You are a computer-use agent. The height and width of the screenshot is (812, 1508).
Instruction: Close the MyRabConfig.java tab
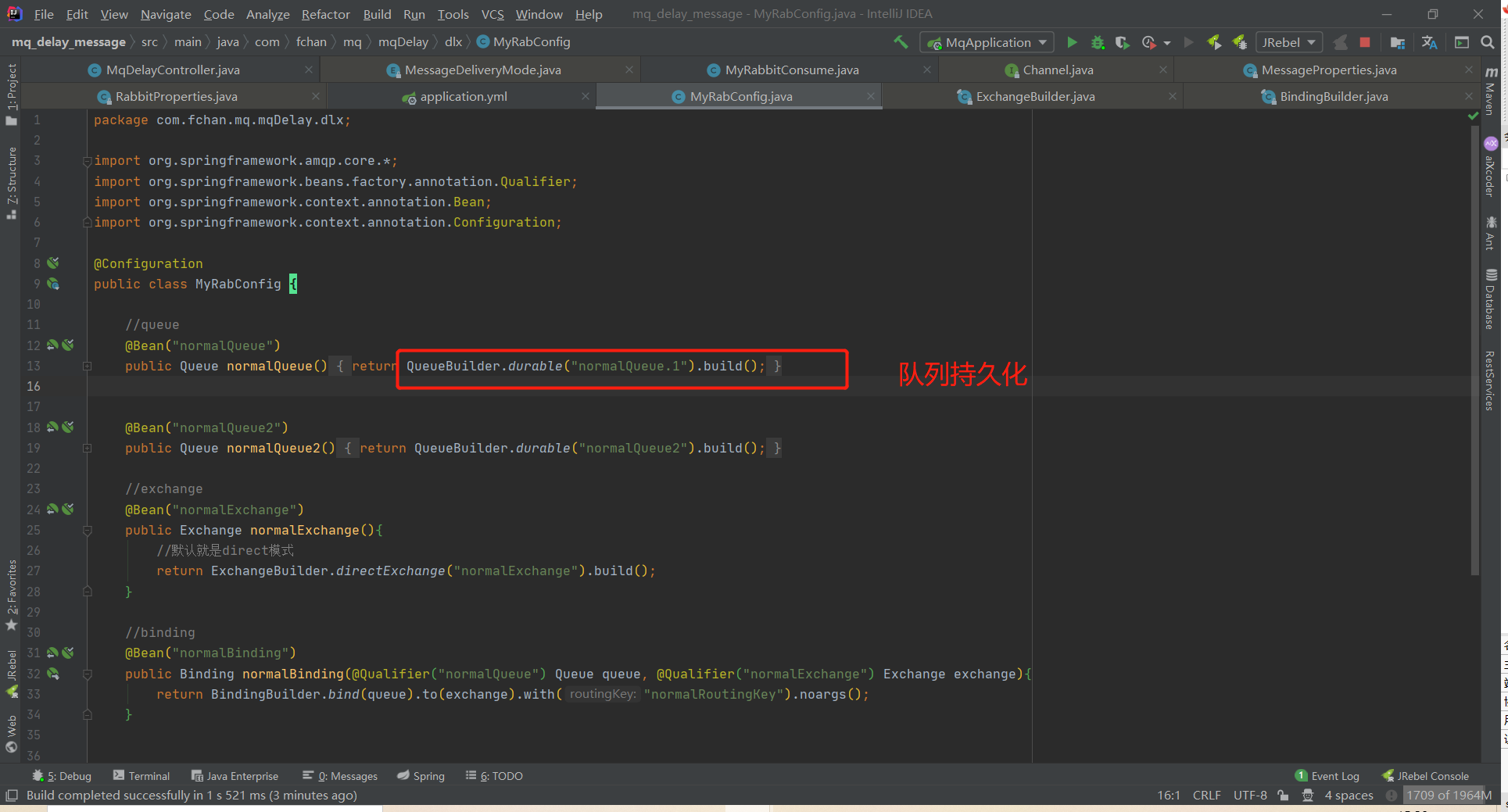(x=871, y=96)
